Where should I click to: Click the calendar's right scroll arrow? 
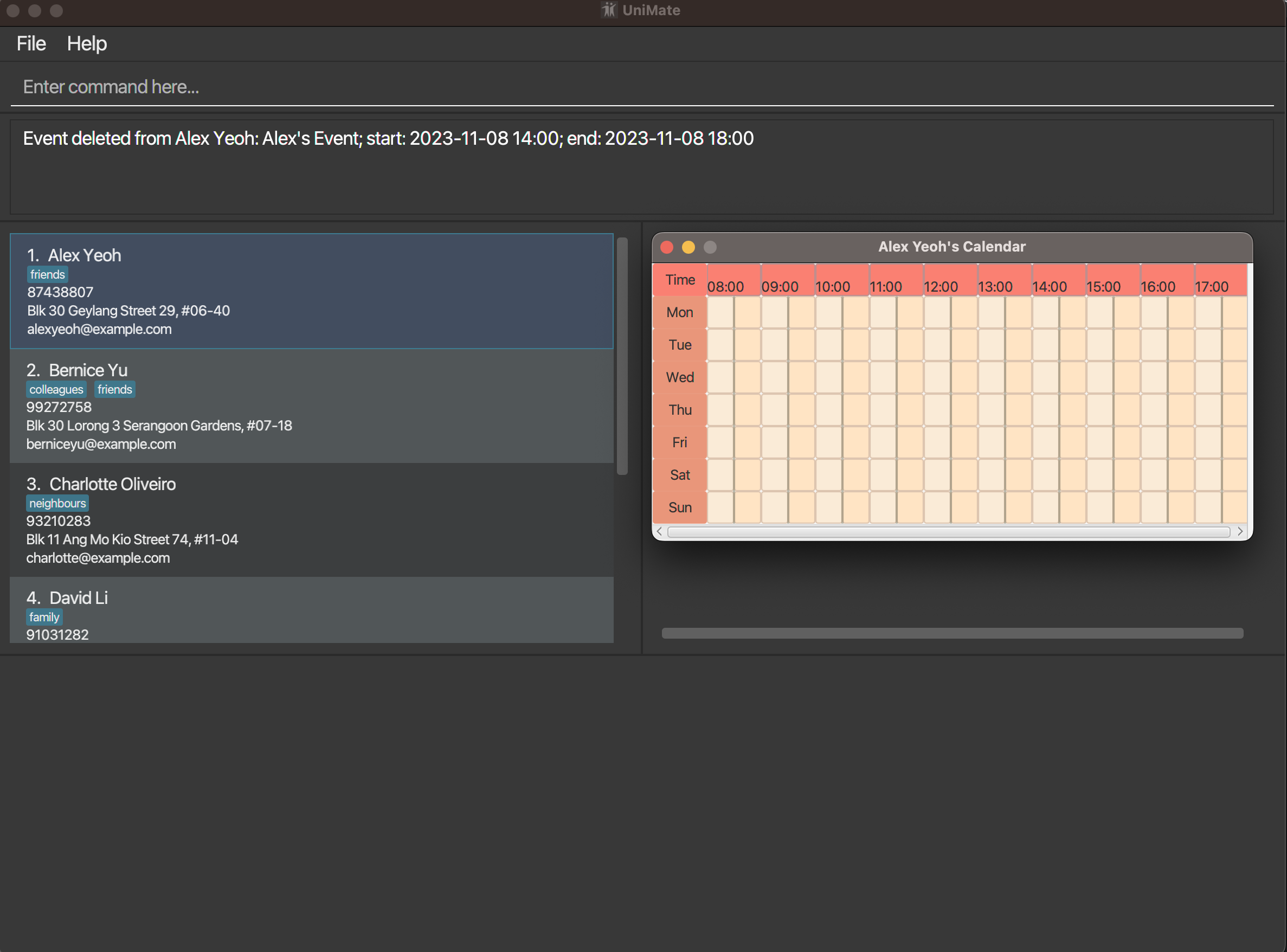[x=1240, y=531]
